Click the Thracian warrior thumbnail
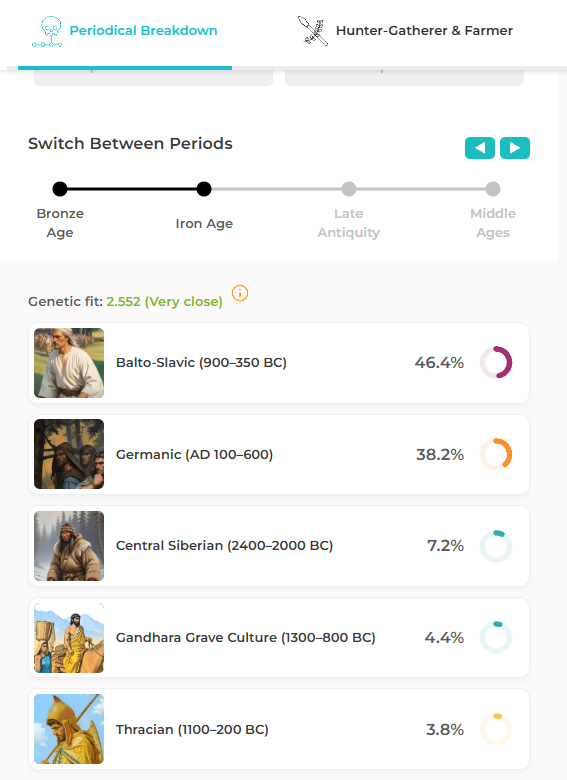 (69, 729)
